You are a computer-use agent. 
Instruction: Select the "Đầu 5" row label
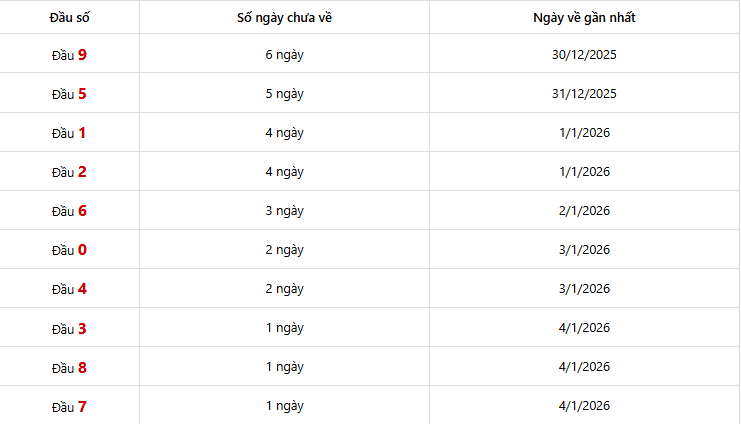click(x=69, y=94)
